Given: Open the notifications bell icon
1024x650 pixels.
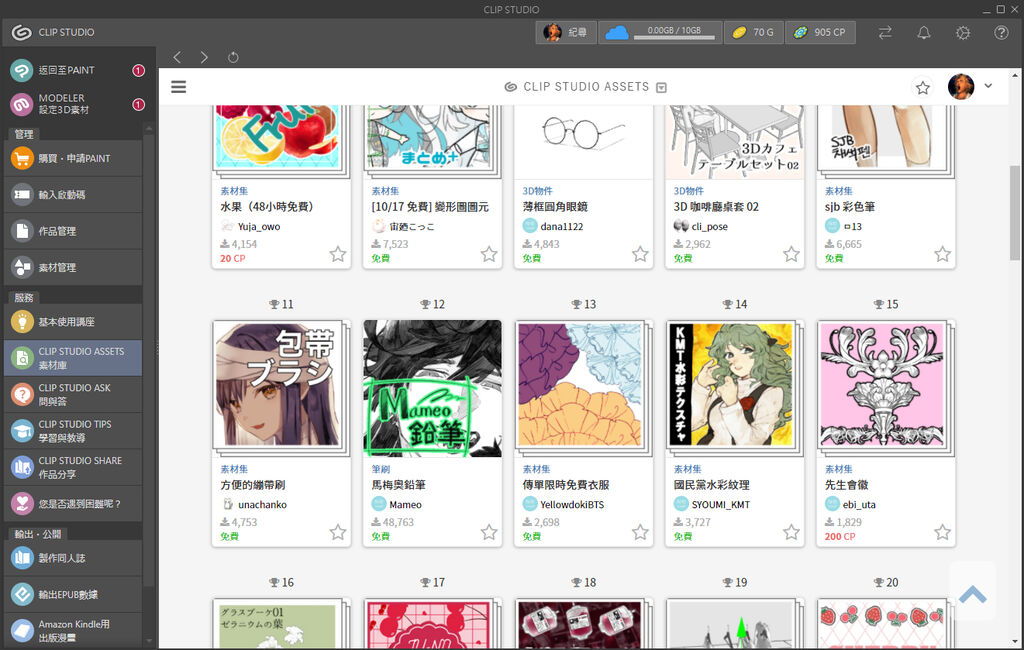Looking at the screenshot, I should (x=923, y=33).
